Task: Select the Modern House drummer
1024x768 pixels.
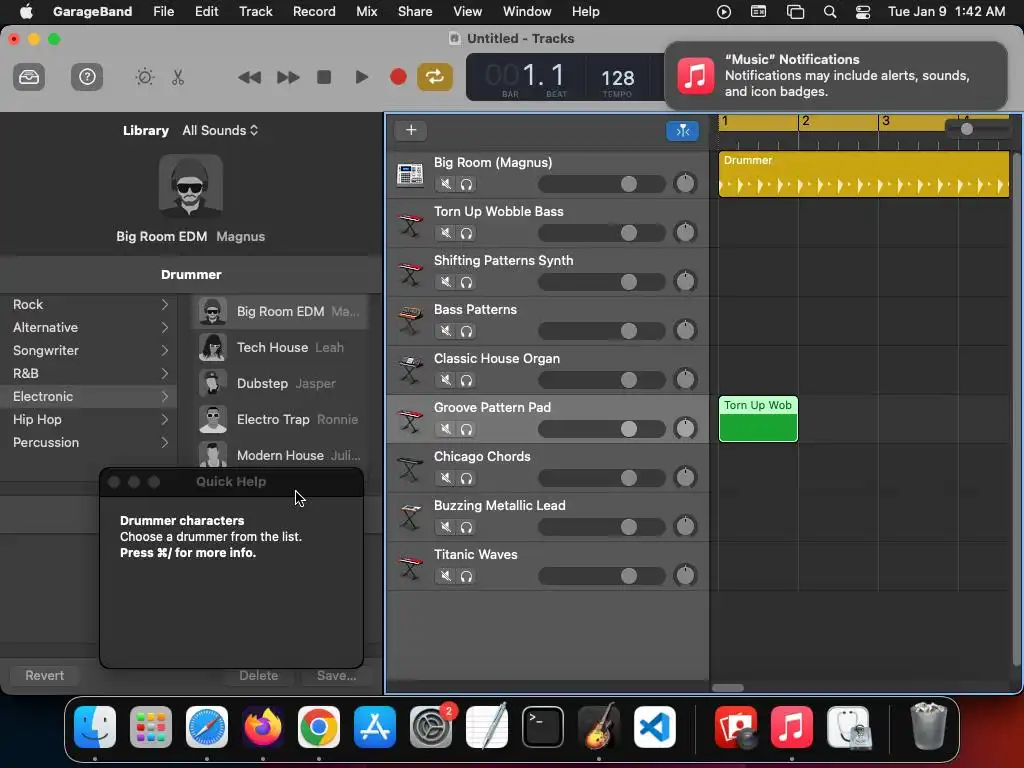Action: [x=281, y=454]
